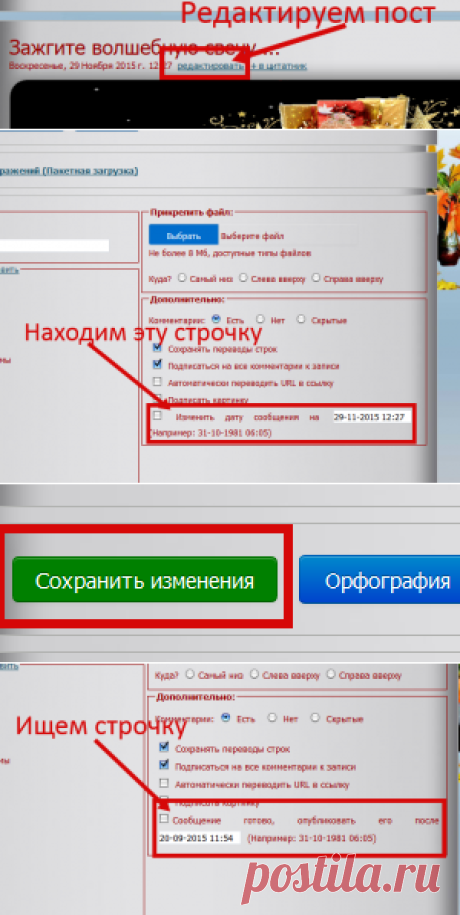The image size is (460, 915).
Task: Uncheck 'Сохранять переводы строк' in 'Находим эту строчку' screenshot
Action: pyautogui.click(x=157, y=348)
